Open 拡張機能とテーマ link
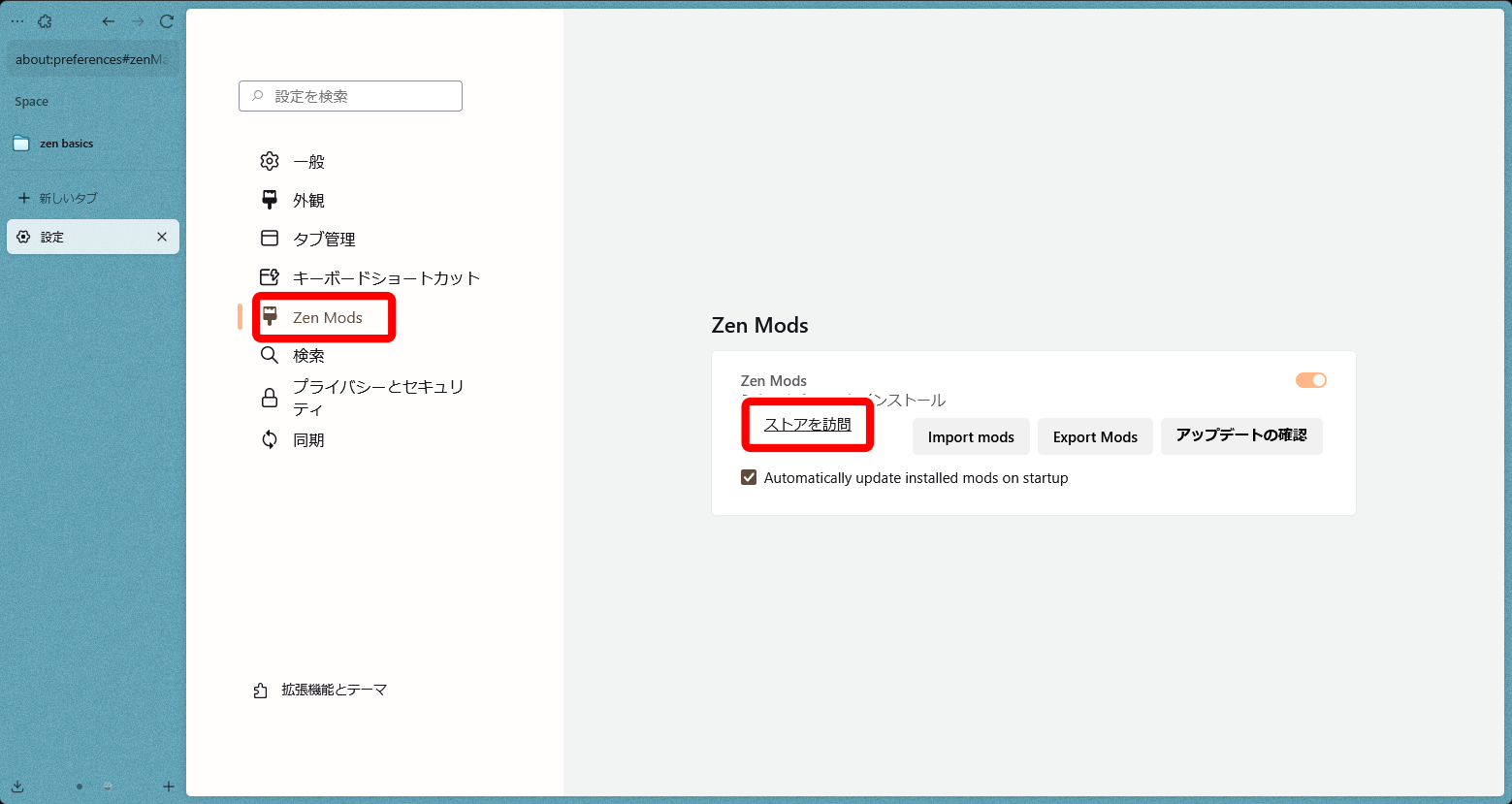Screen dimensions: 1512x804 point(320,690)
